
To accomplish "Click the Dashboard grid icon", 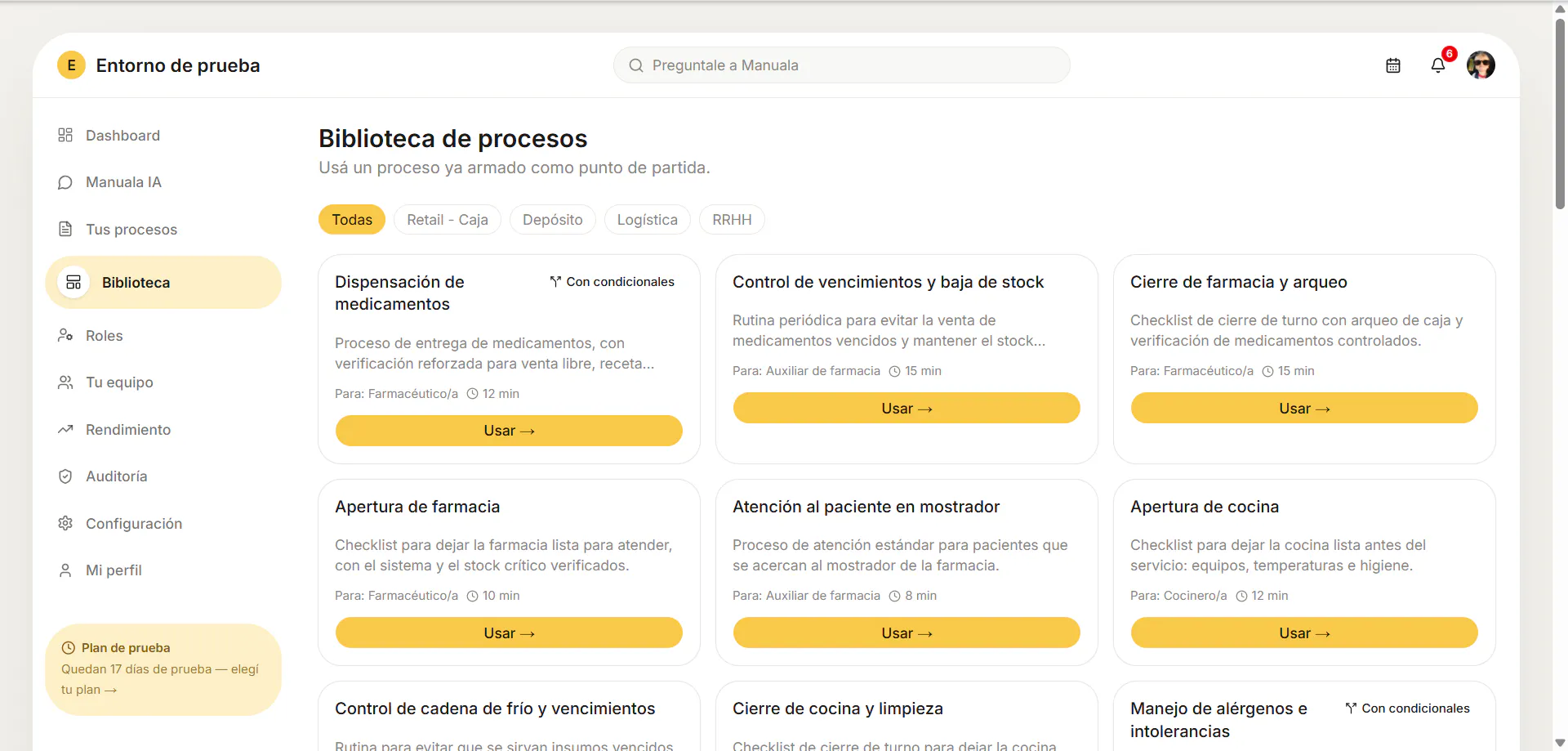I will (x=65, y=135).
